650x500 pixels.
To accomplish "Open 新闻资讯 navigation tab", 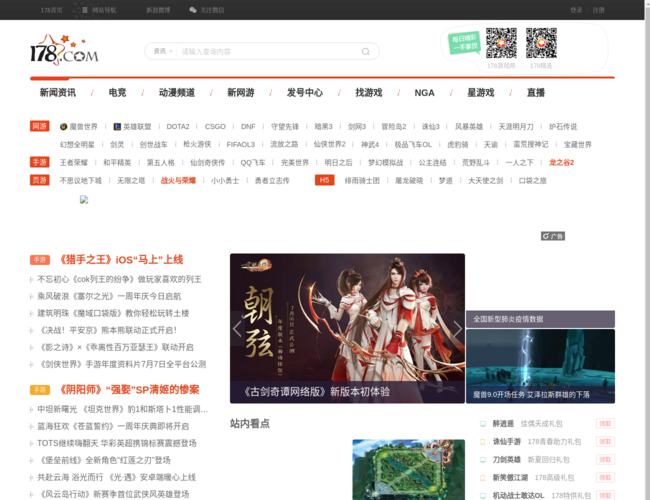I will click(x=58, y=92).
